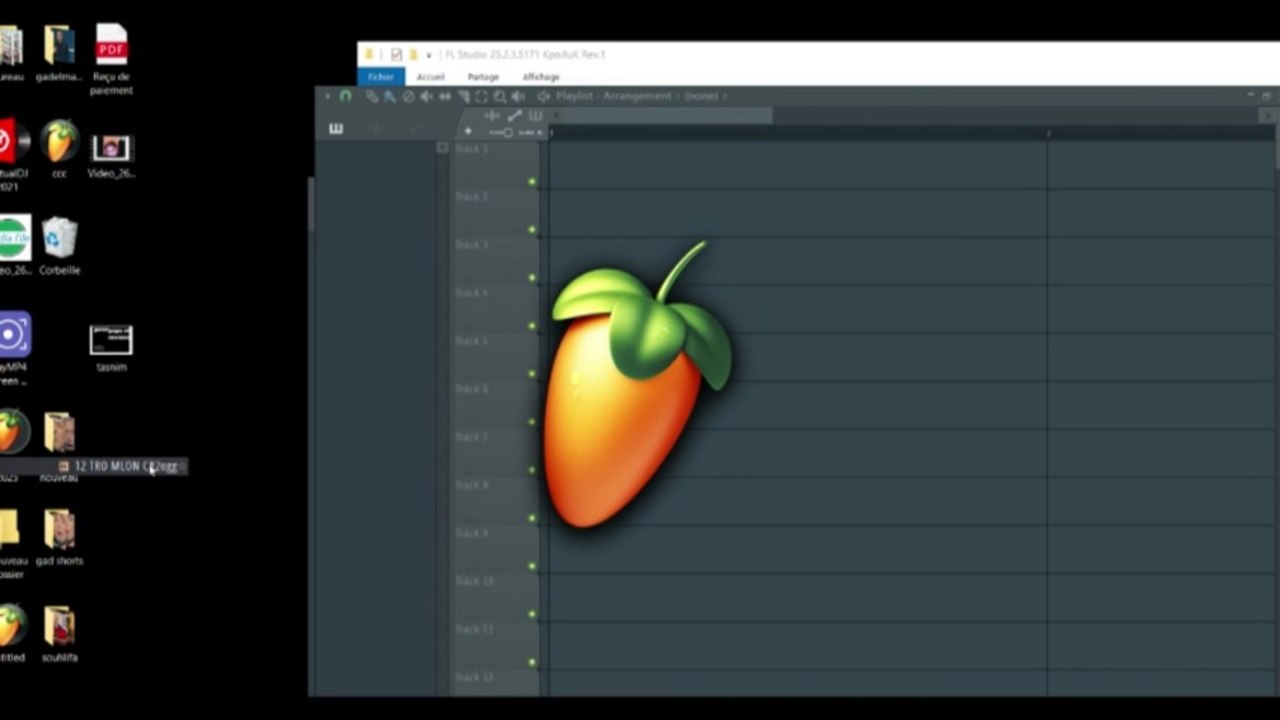Select the Video_26 desktop file

click(x=111, y=155)
